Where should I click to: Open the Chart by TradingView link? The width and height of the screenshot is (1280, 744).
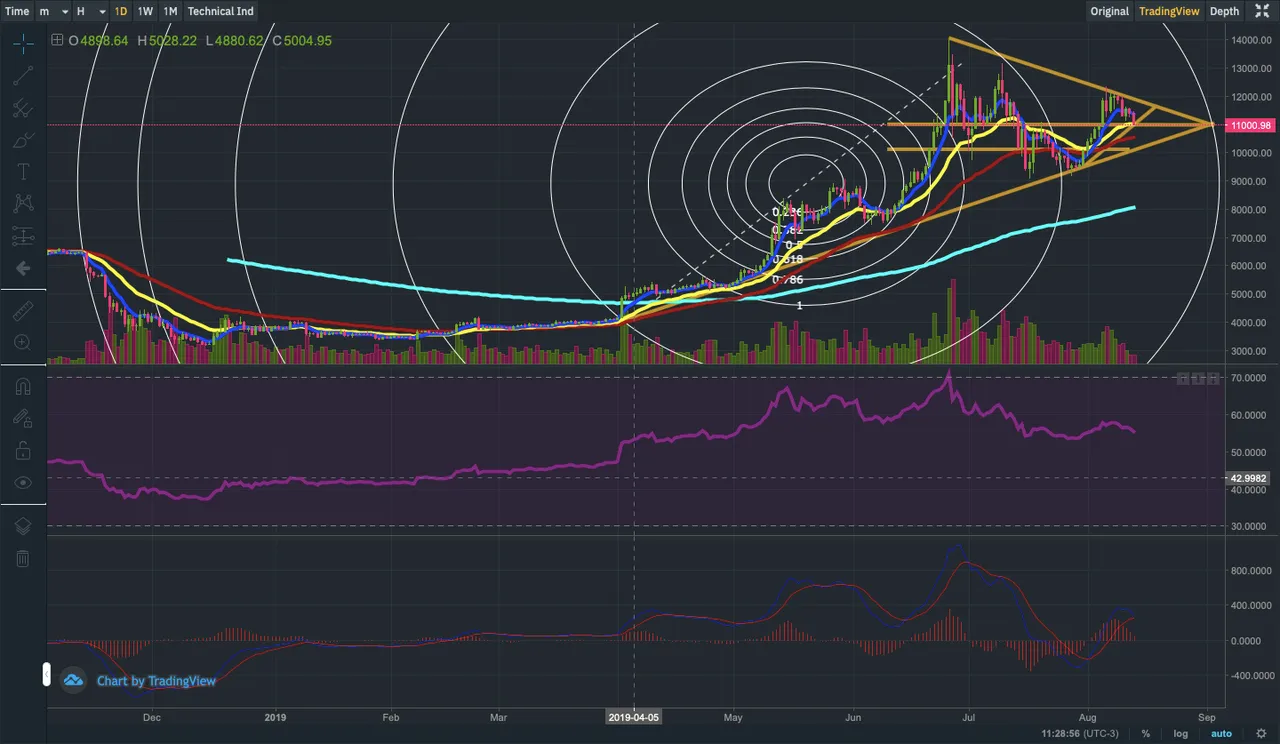[x=156, y=681]
